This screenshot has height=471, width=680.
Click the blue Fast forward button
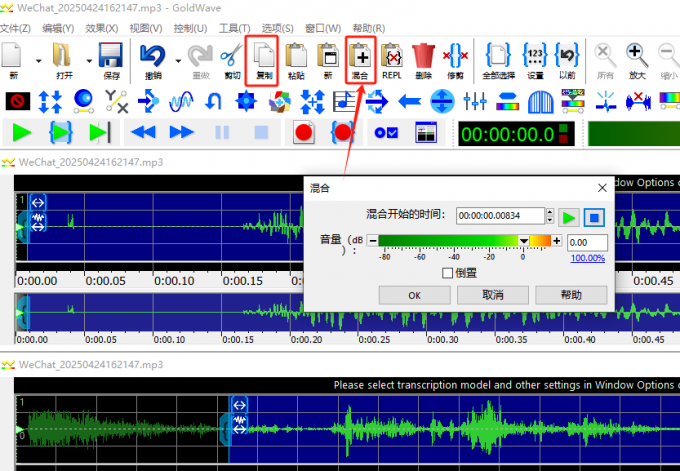tap(182, 132)
